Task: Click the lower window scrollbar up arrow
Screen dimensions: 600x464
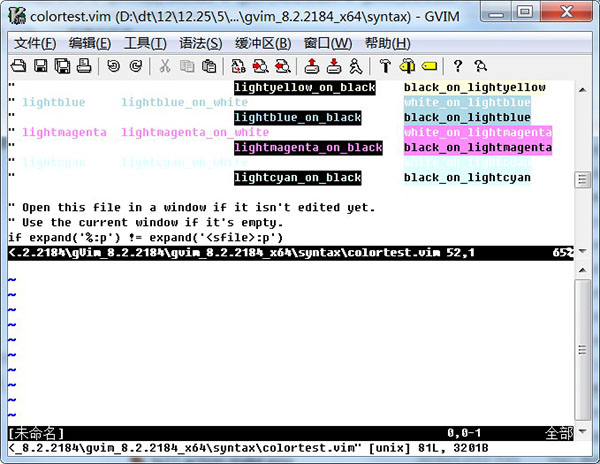Action: [x=582, y=270]
